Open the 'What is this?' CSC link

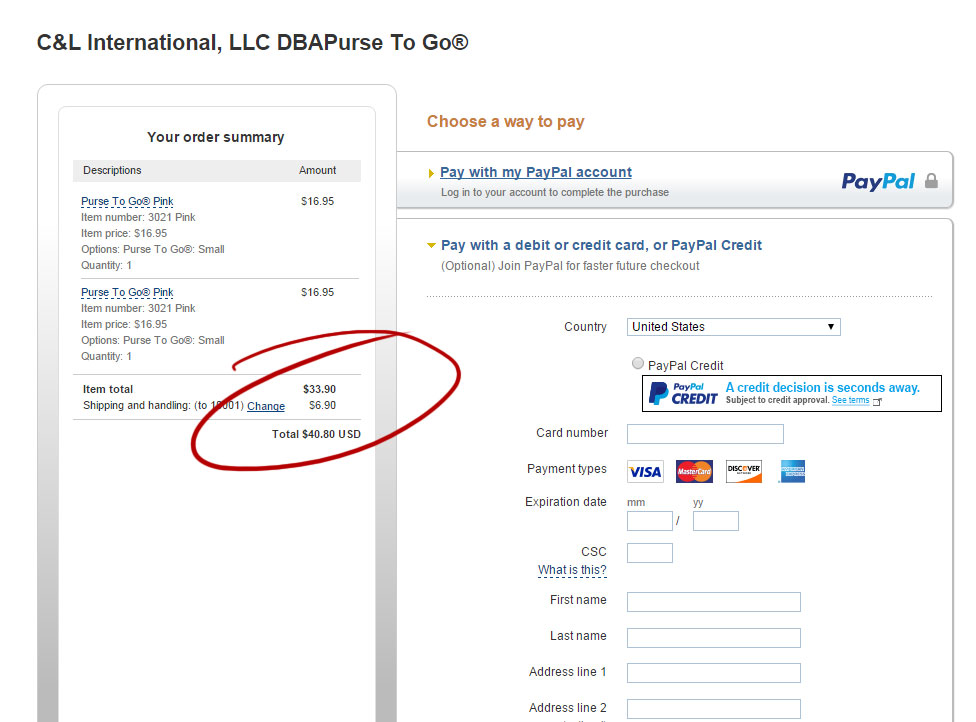click(572, 570)
